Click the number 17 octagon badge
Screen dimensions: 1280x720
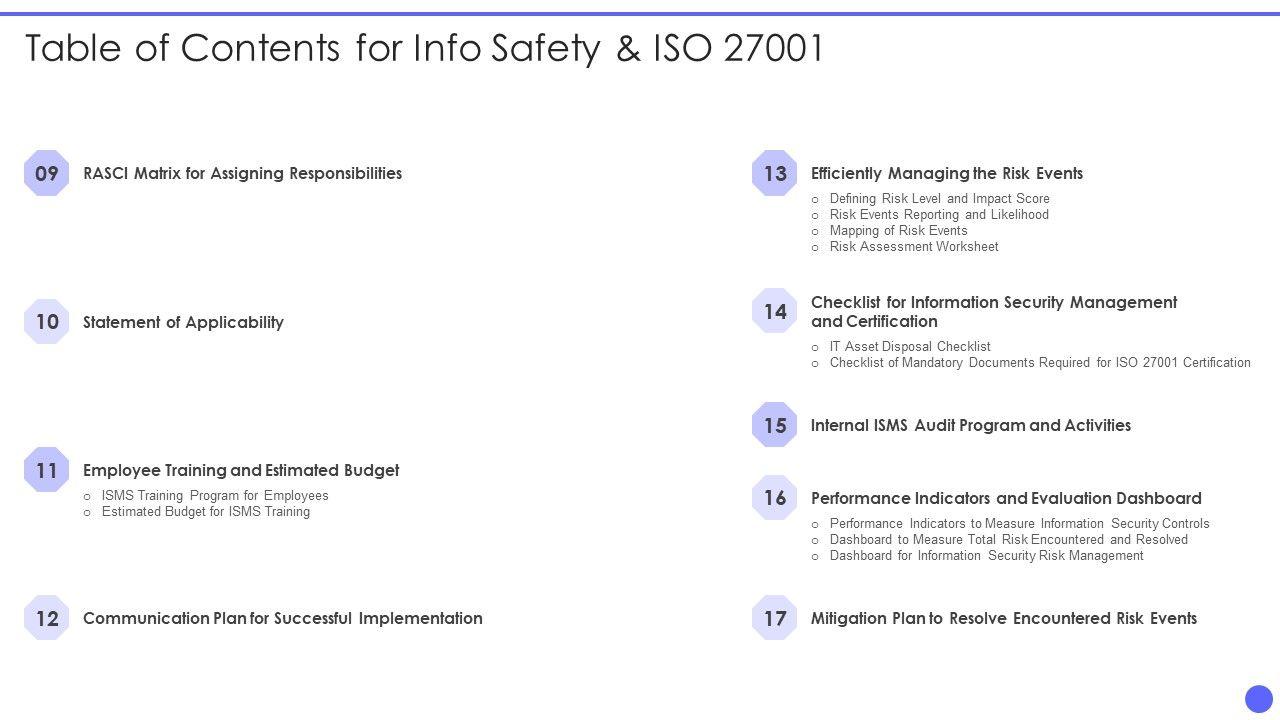[775, 618]
